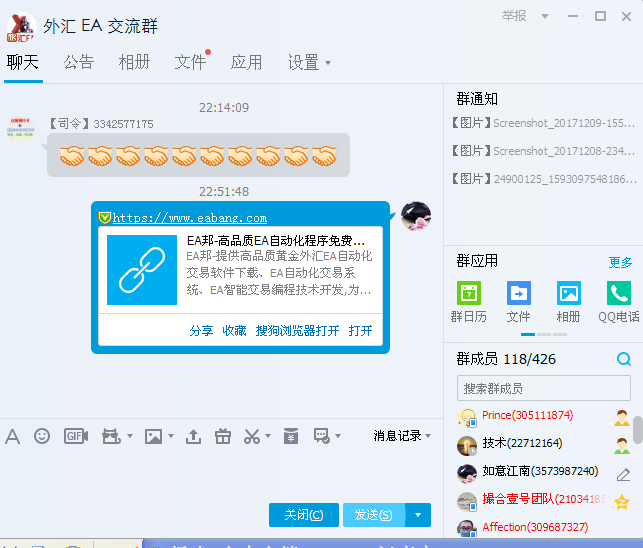
Task: Open notice Screenshot_20171208-234…
Action: click(543, 151)
